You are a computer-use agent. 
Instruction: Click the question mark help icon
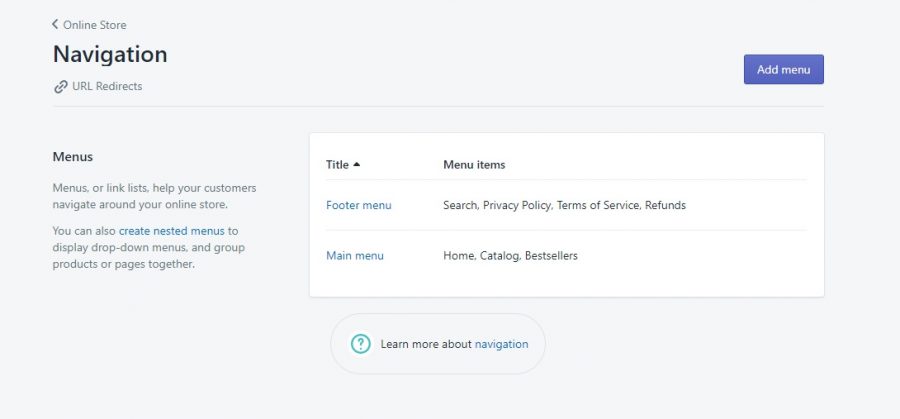click(360, 344)
